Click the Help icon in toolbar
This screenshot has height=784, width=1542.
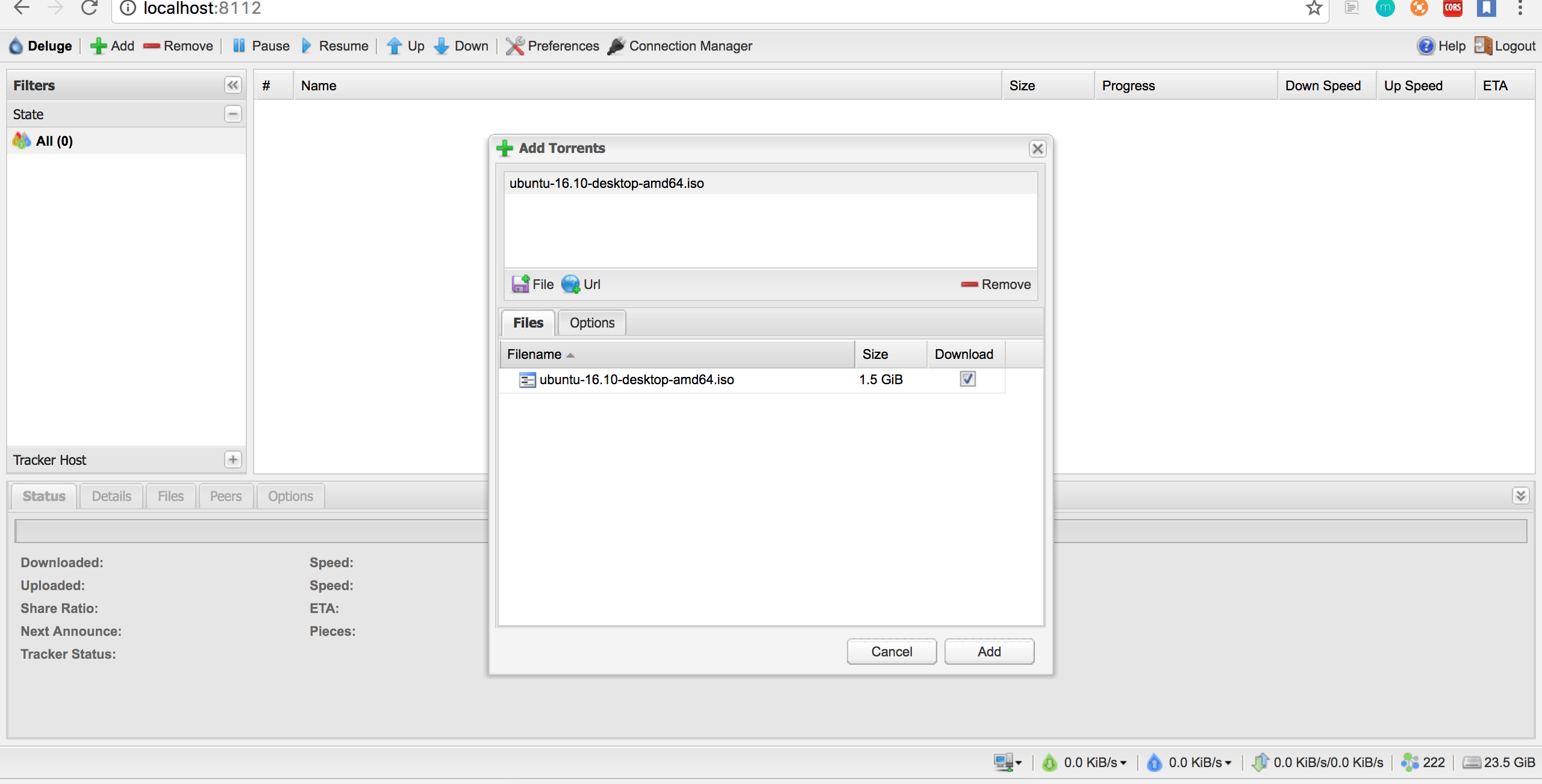tap(1426, 46)
